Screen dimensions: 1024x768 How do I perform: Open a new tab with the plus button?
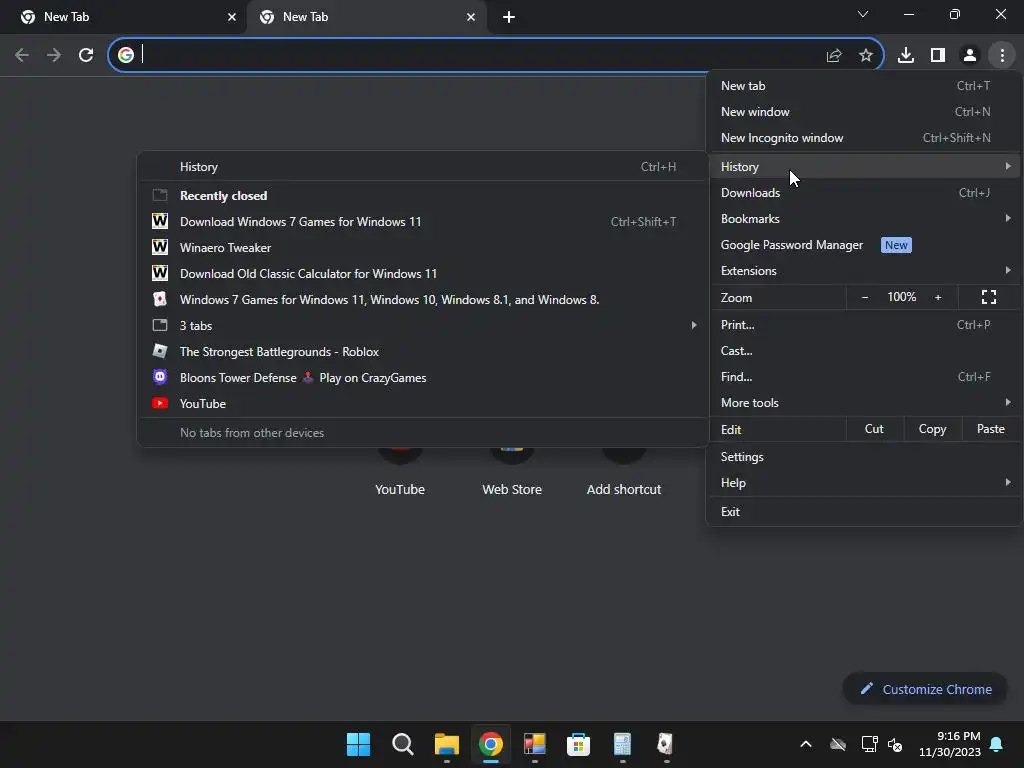pos(509,17)
